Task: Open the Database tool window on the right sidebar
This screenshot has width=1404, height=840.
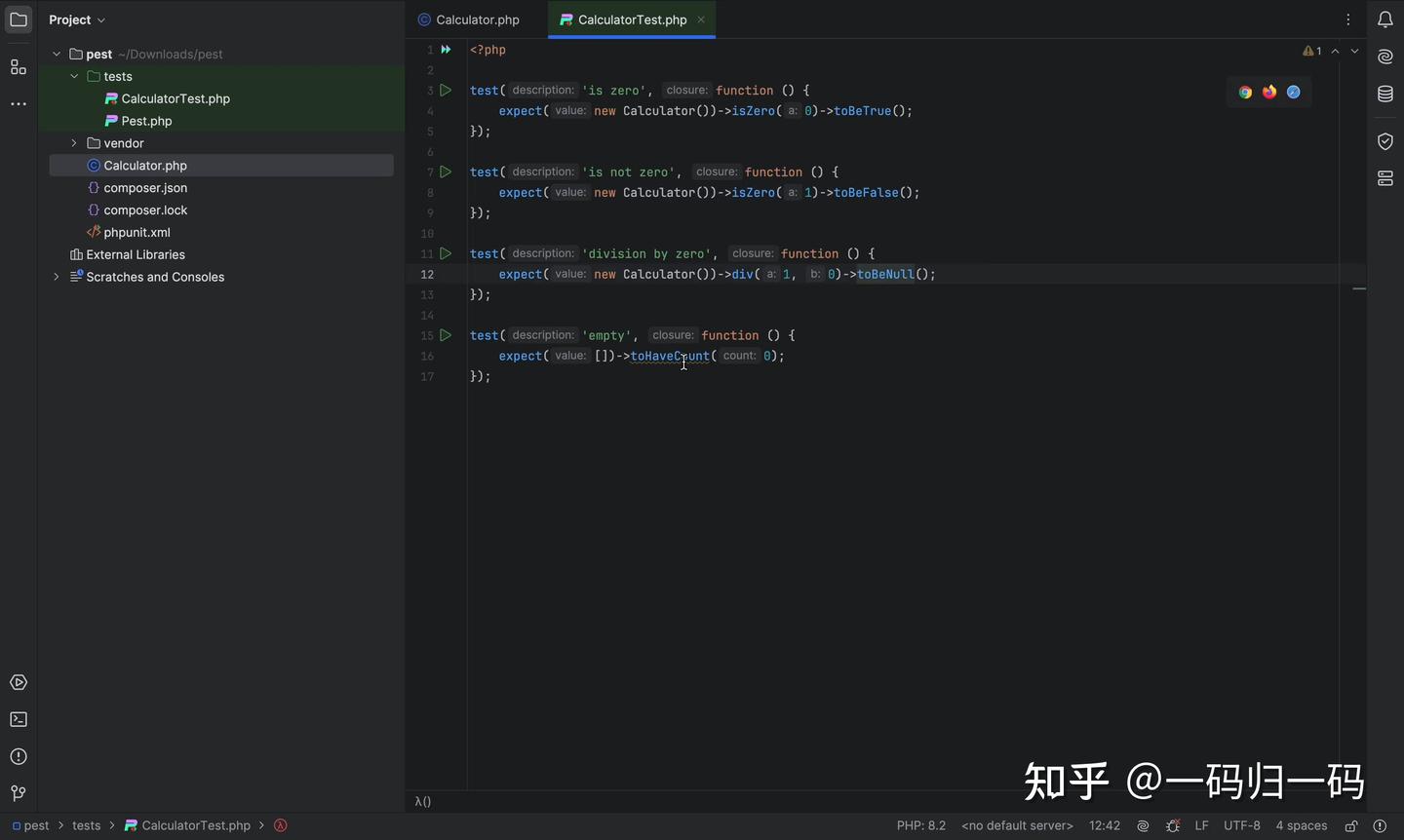Action: (1385, 94)
